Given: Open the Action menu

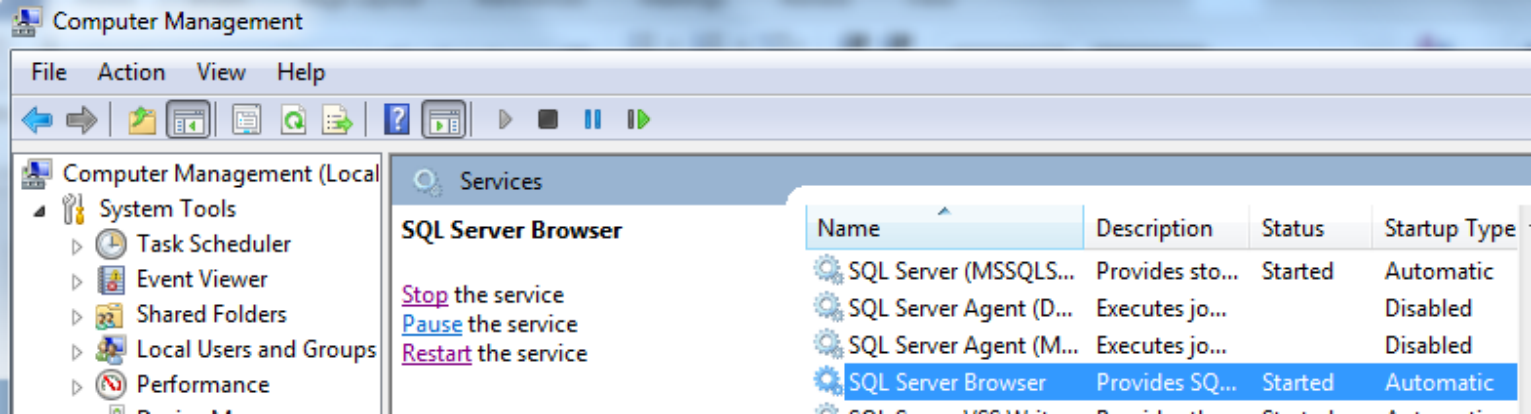Looking at the screenshot, I should coord(131,72).
